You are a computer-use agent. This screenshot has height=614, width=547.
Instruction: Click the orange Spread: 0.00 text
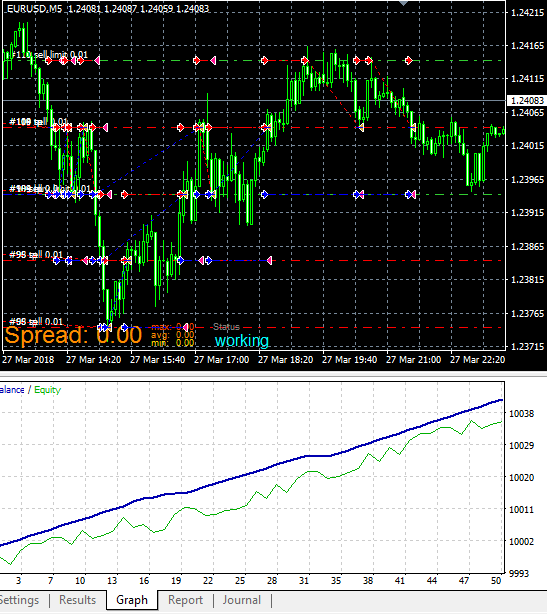[x=73, y=336]
